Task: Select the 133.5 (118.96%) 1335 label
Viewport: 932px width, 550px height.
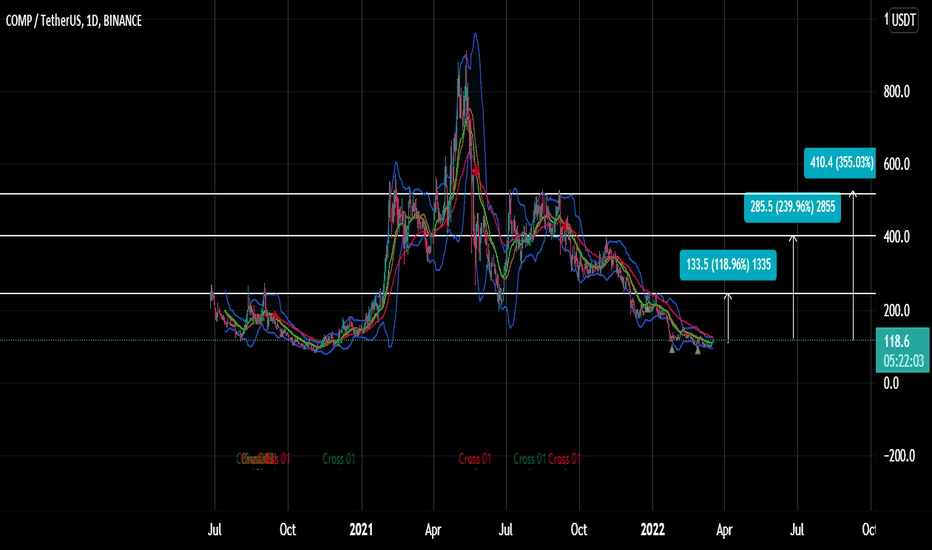Action: point(728,265)
